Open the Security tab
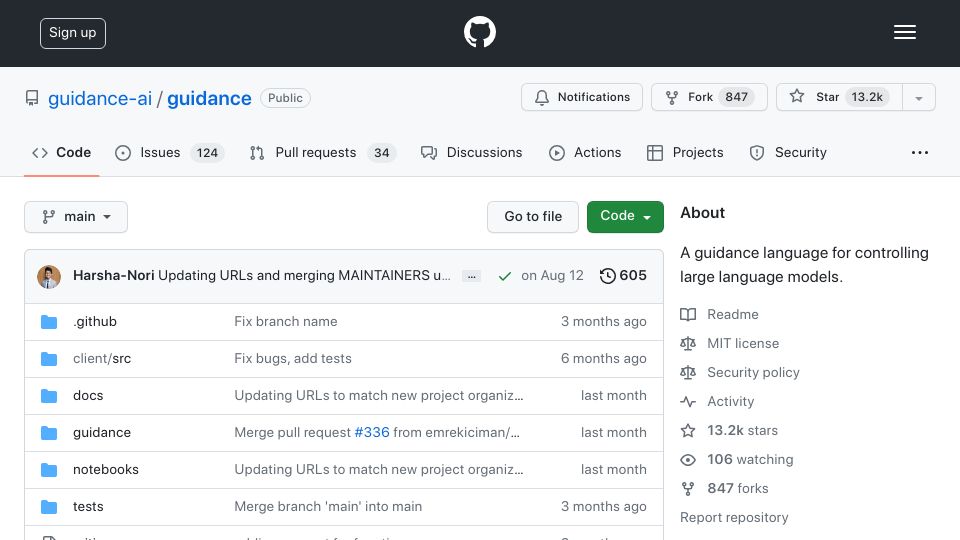This screenshot has width=960, height=540. [788, 152]
